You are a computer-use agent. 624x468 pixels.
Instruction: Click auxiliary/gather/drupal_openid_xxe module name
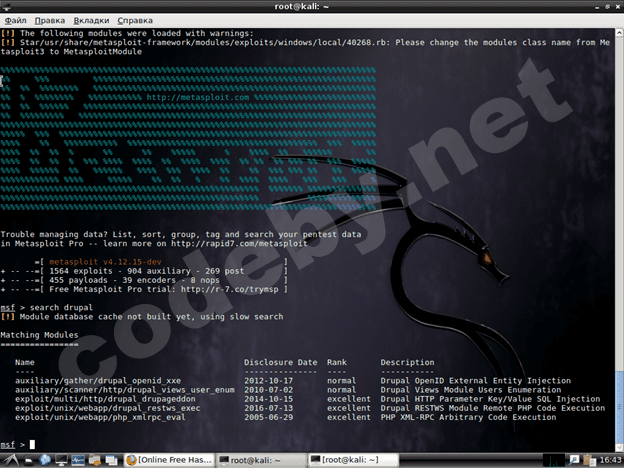point(98,381)
